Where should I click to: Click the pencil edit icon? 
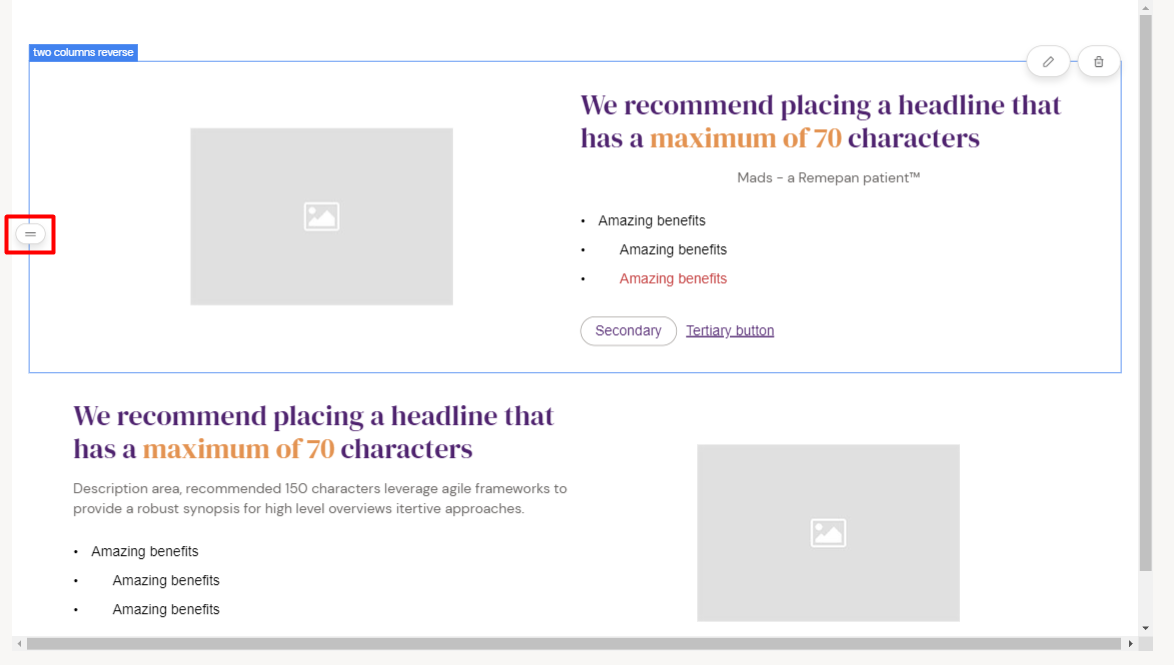coord(1048,62)
